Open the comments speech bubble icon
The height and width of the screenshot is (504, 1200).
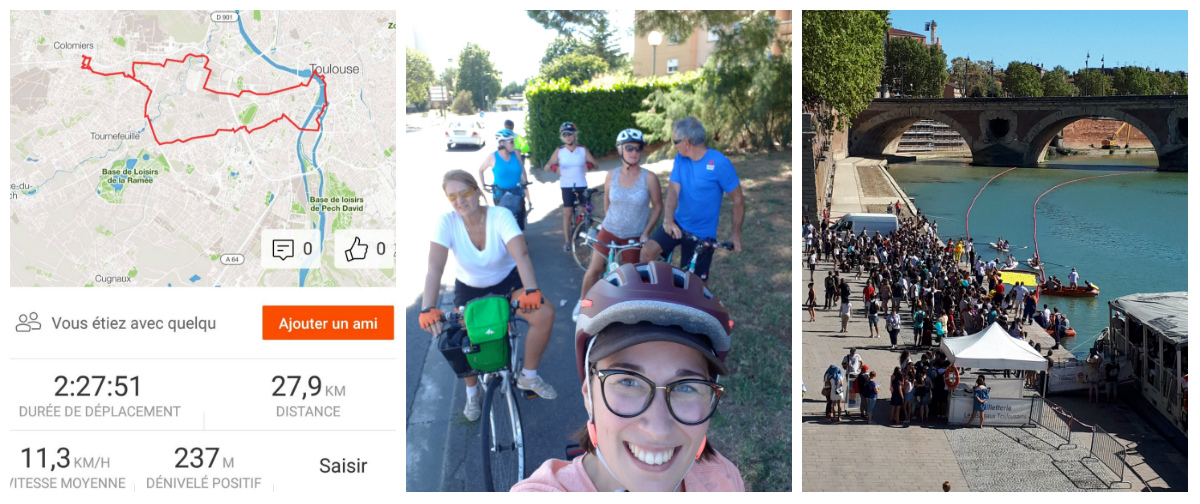click(283, 249)
